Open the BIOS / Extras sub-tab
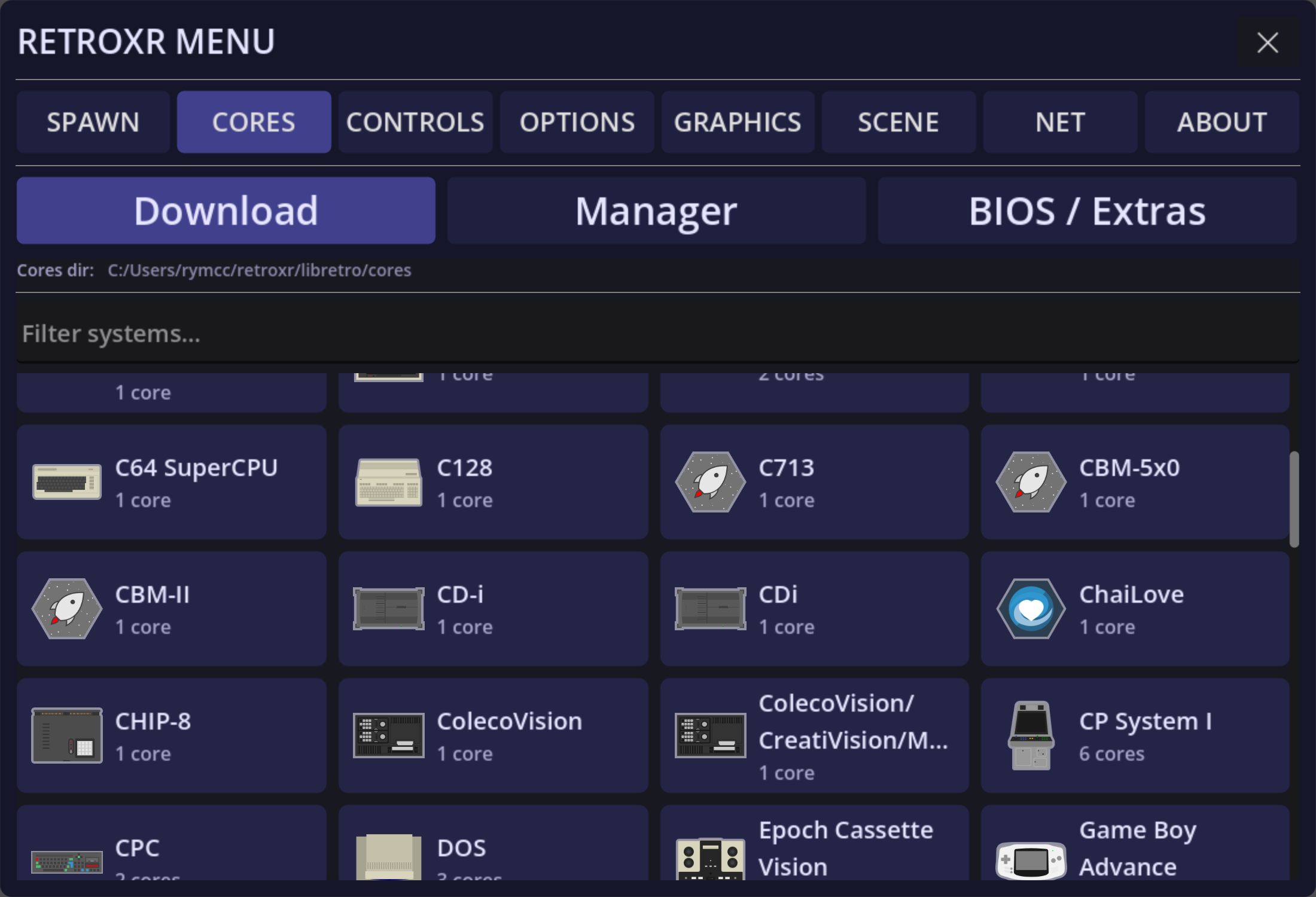Screen dimensions: 1316x897 tap(1087, 210)
